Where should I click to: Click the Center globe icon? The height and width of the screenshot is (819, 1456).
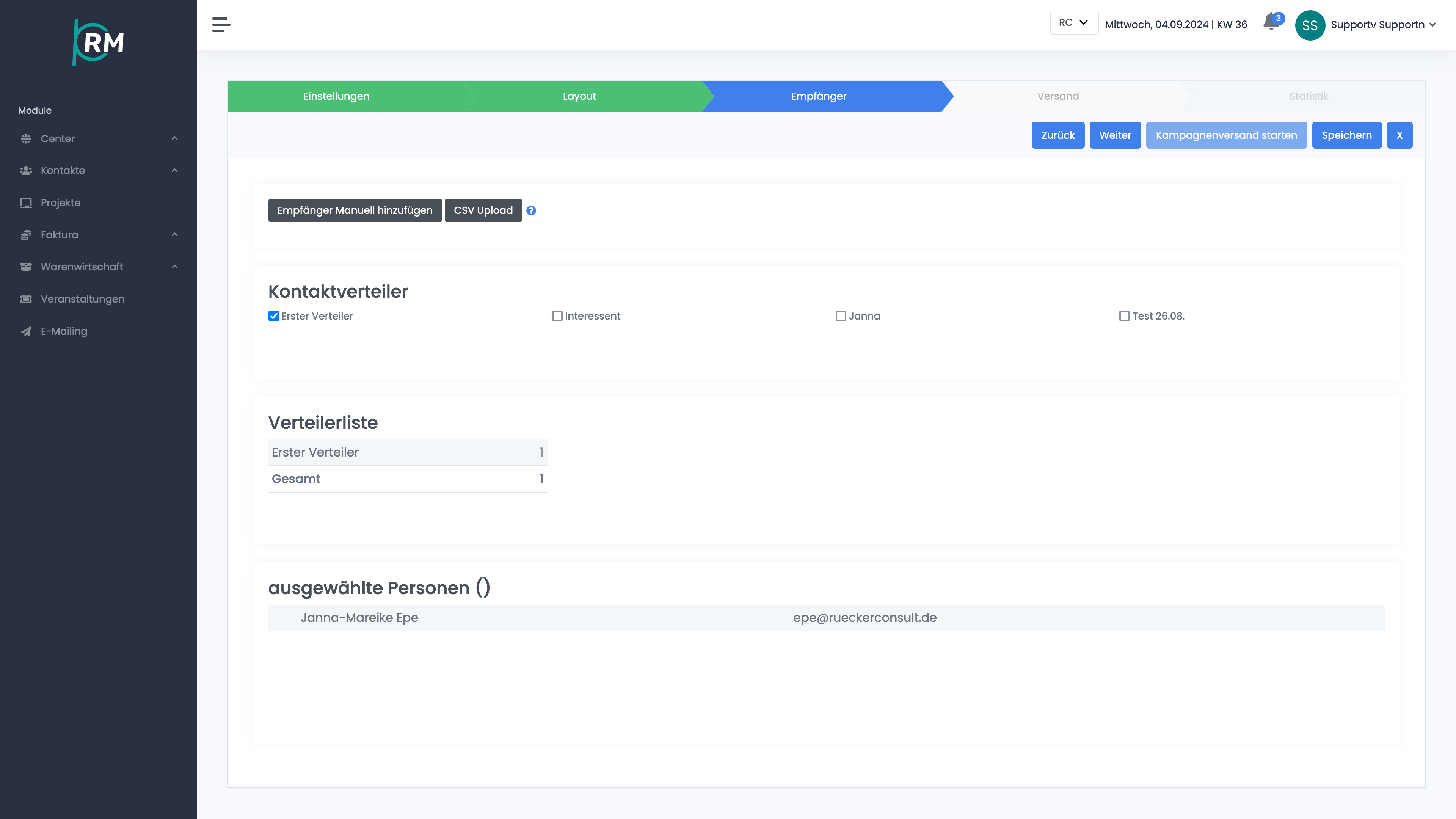click(26, 138)
